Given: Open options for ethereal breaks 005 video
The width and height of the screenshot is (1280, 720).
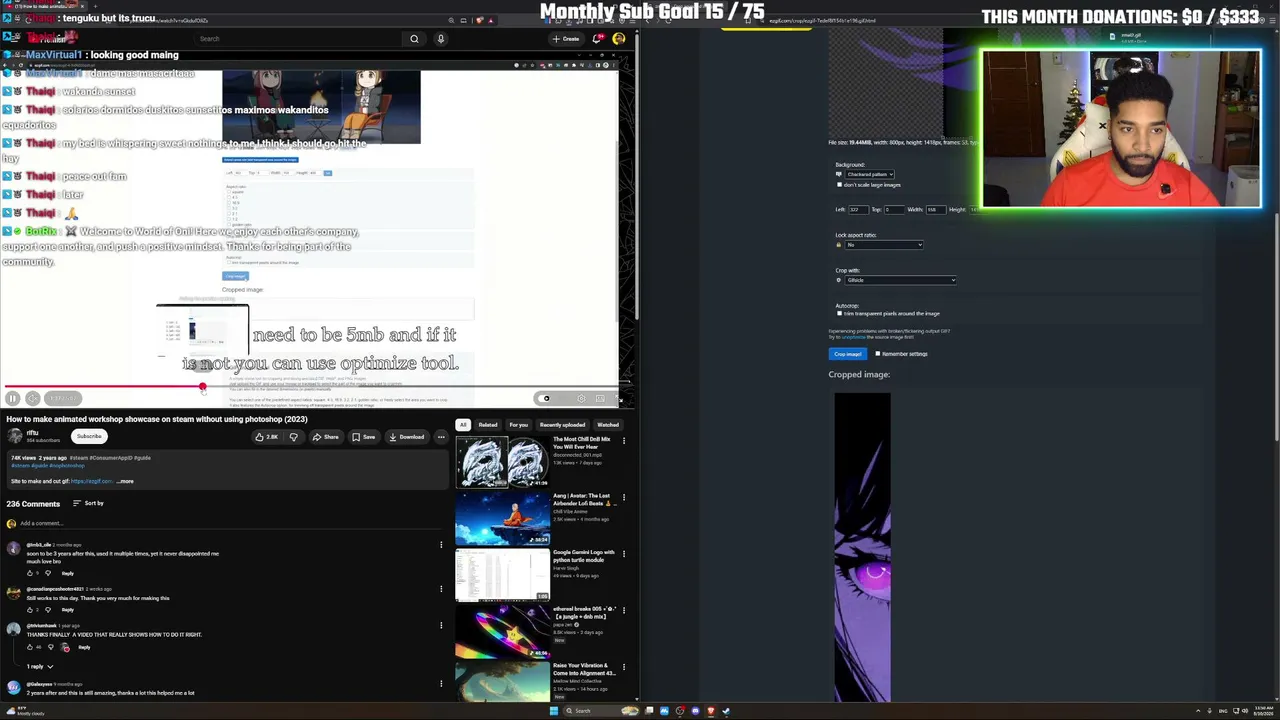Looking at the screenshot, I should 624,610.
